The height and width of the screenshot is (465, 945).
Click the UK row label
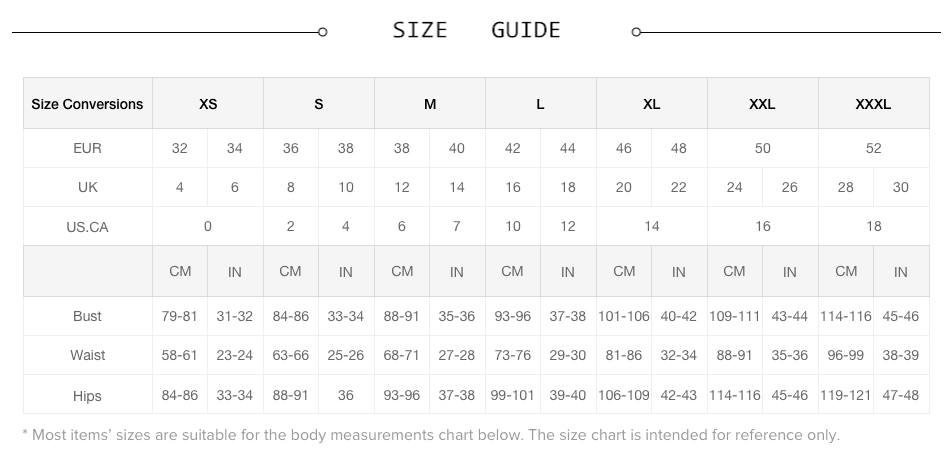pyautogui.click(x=87, y=187)
